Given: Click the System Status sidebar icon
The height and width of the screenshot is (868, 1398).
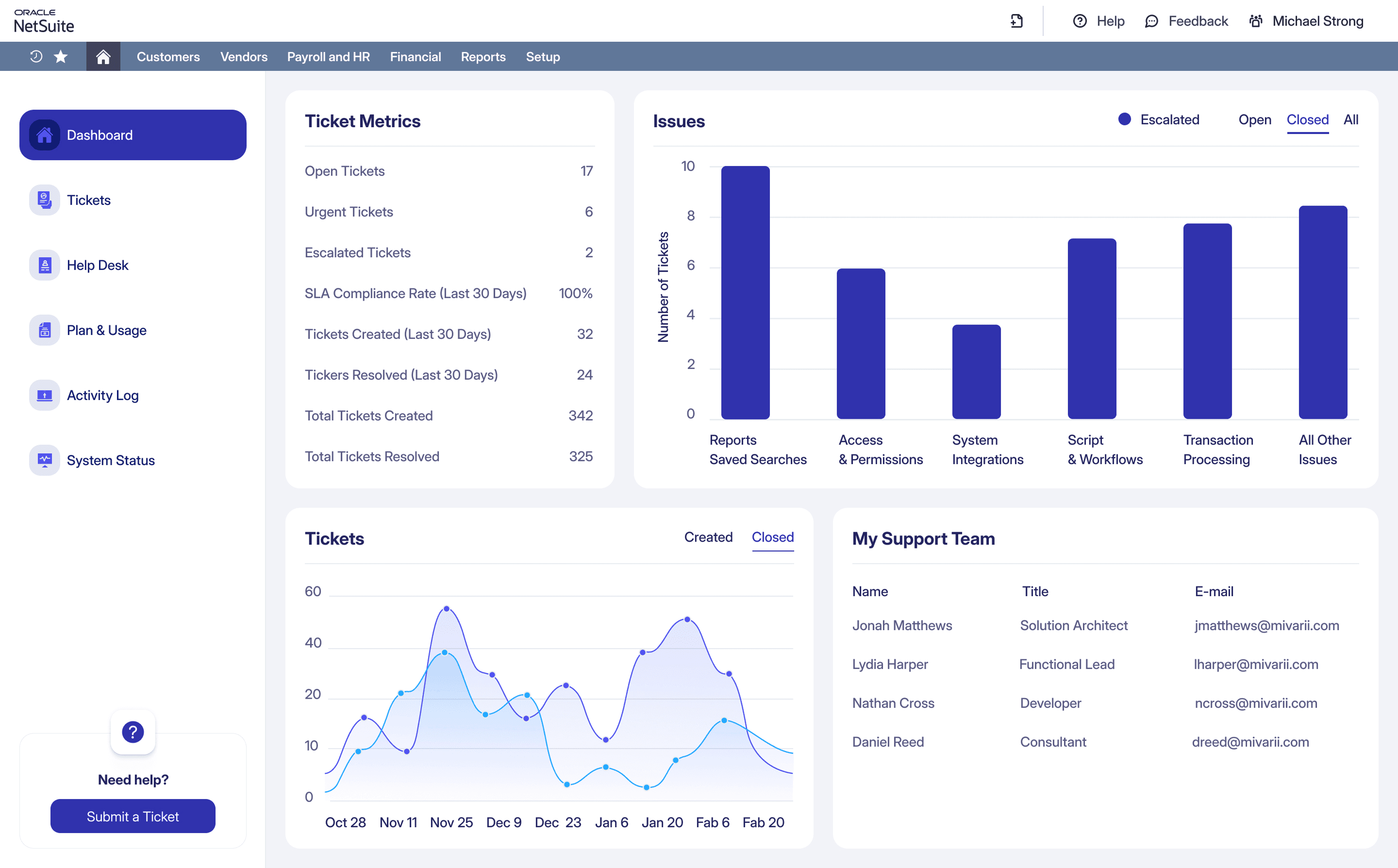Looking at the screenshot, I should [x=45, y=460].
